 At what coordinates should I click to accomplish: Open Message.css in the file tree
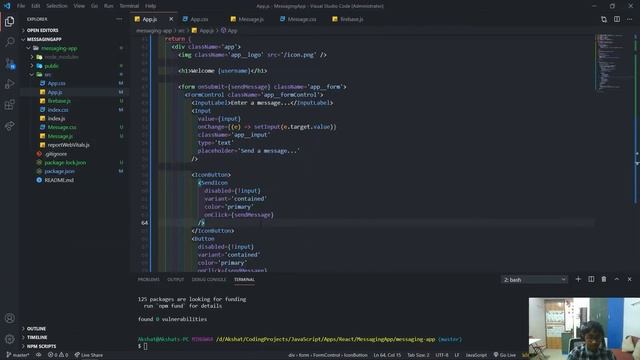pos(62,127)
